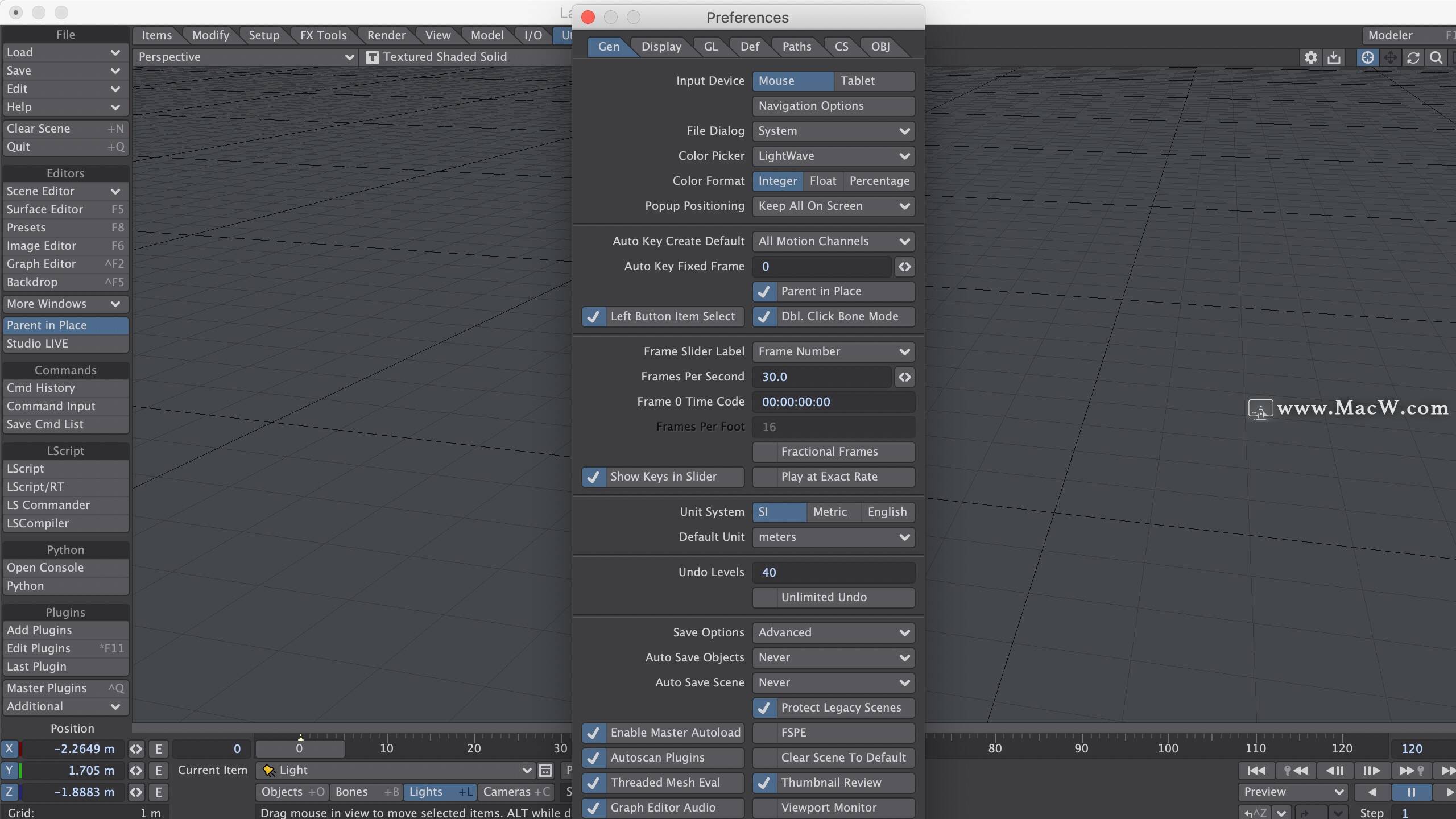Toggle Thumbnail Review checkbox

click(x=763, y=782)
